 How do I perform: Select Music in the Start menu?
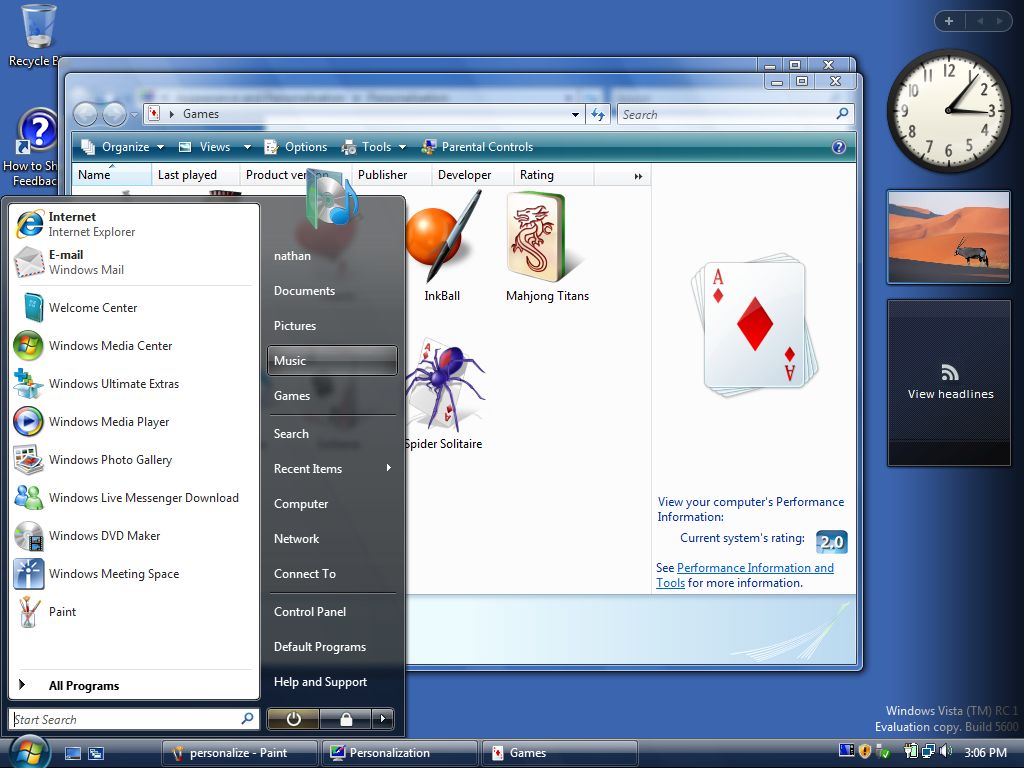[x=332, y=360]
